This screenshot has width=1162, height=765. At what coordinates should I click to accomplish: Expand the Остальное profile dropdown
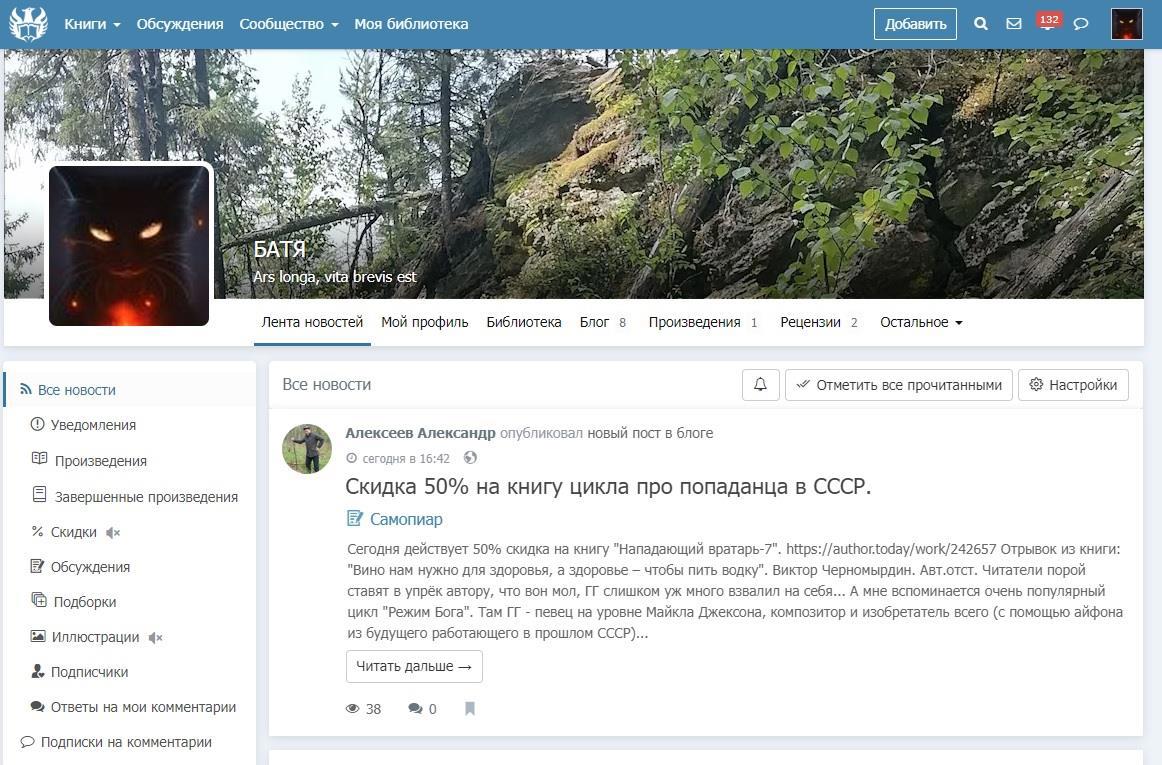point(920,323)
